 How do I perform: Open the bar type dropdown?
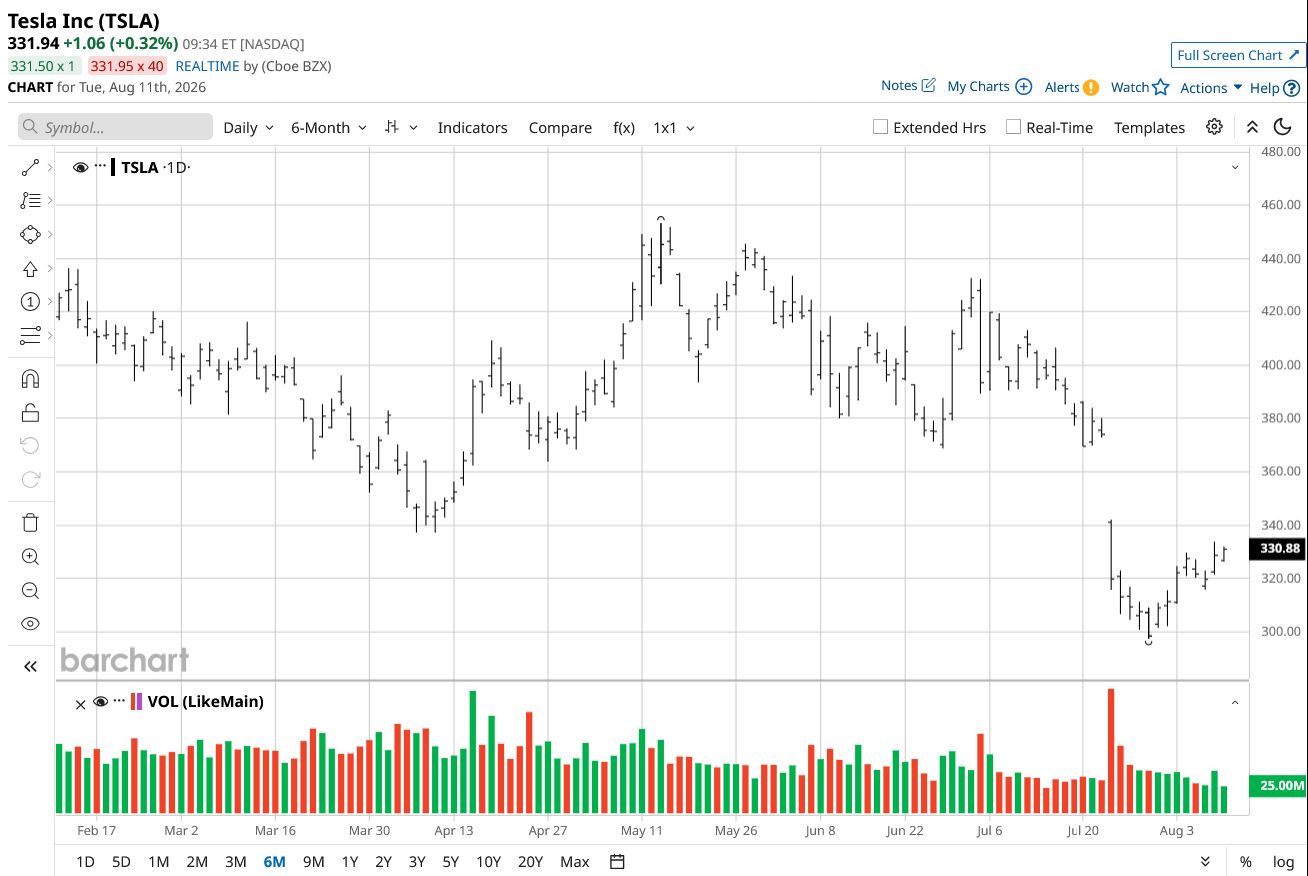click(401, 128)
